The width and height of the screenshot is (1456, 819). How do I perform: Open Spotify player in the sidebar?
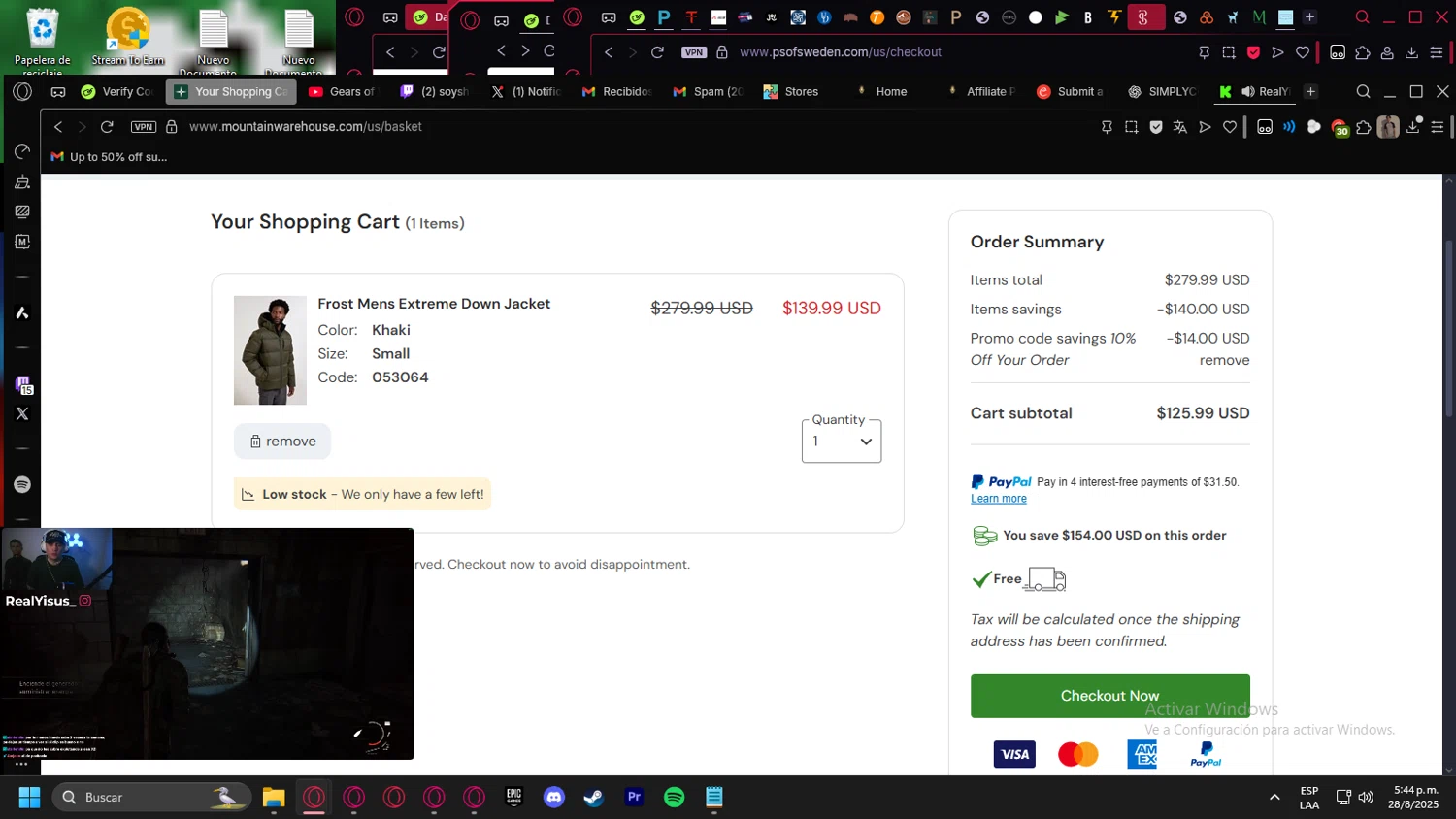coord(22,484)
